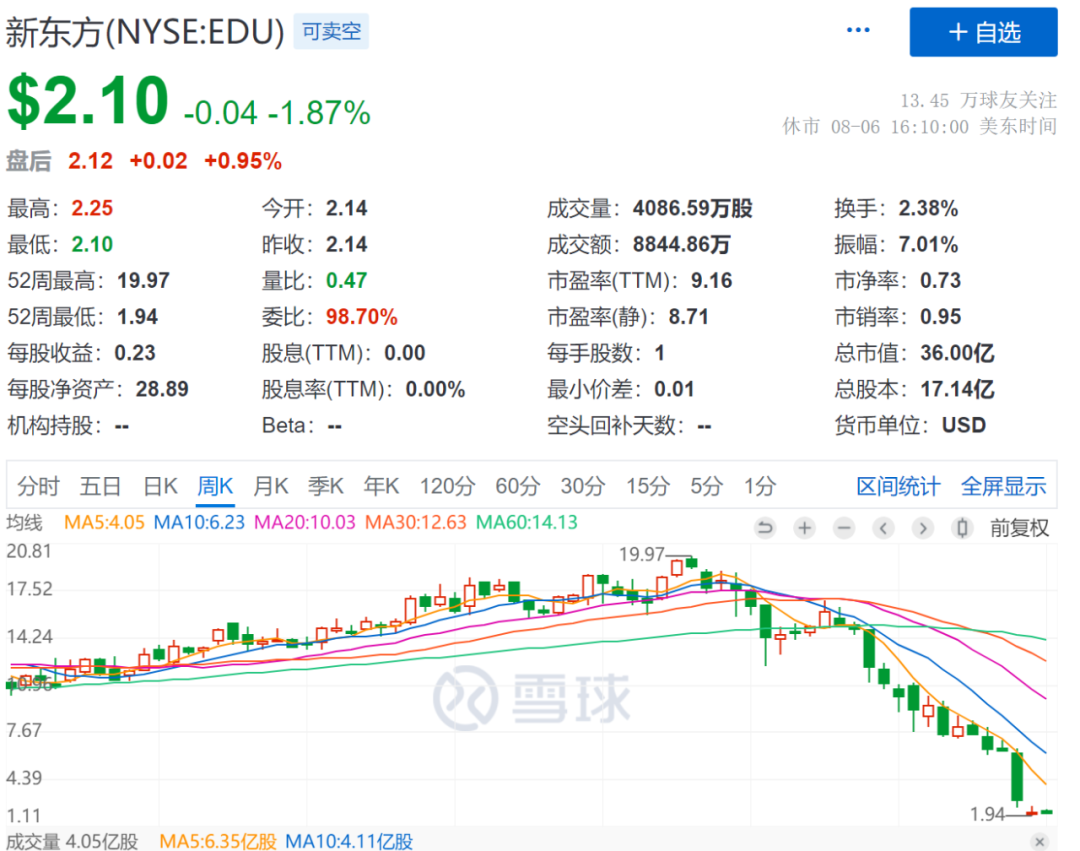Move chart right with the forward chevron
This screenshot has width=1080, height=851.
[923, 528]
